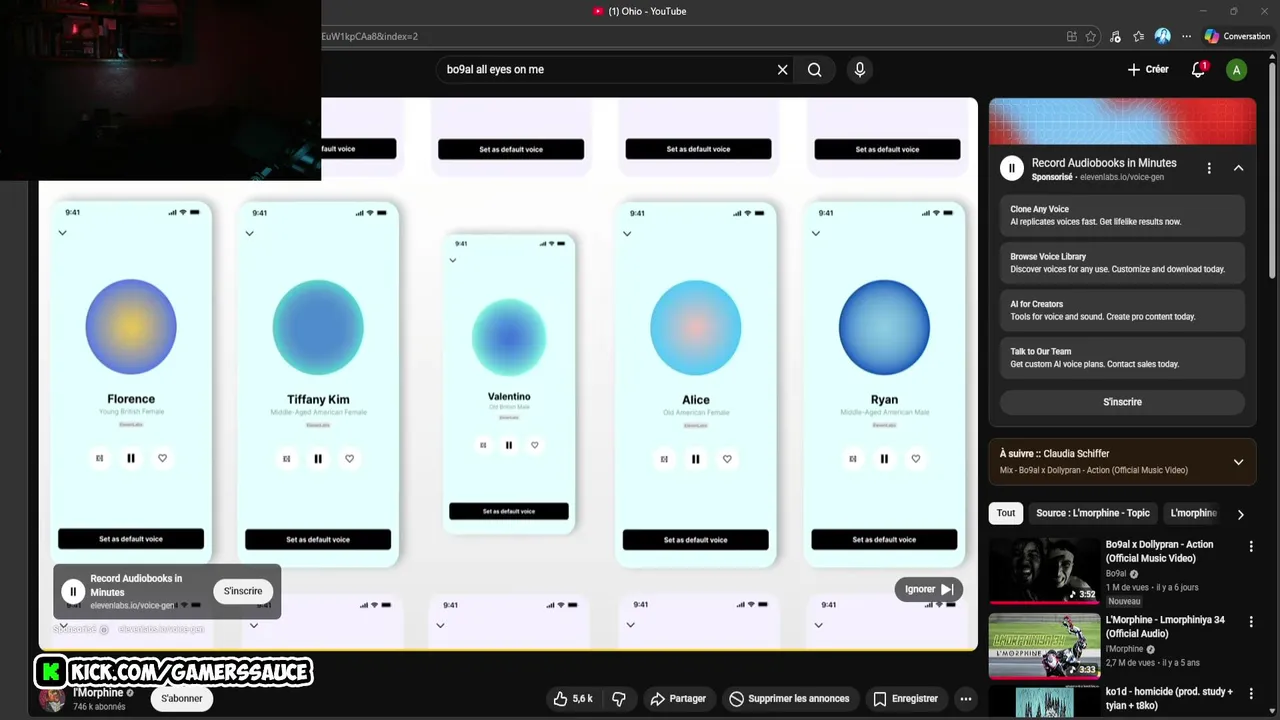Select the Tout filter chip
Viewport: 1280px width, 720px height.
1006,513
